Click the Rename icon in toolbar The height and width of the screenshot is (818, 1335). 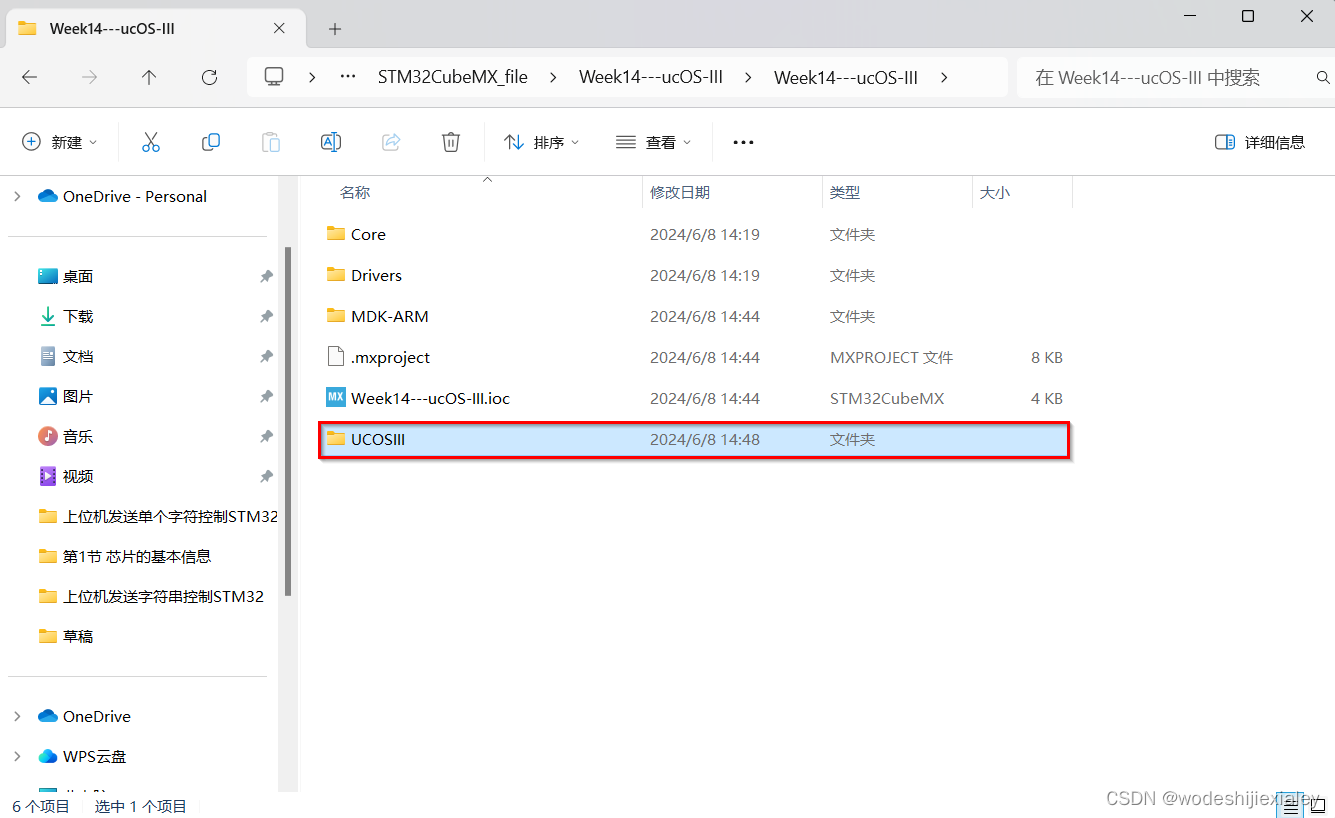tap(331, 142)
